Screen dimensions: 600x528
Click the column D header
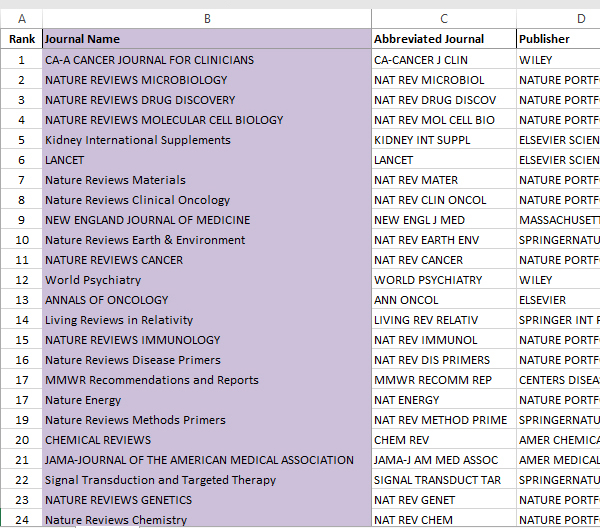(557, 19)
